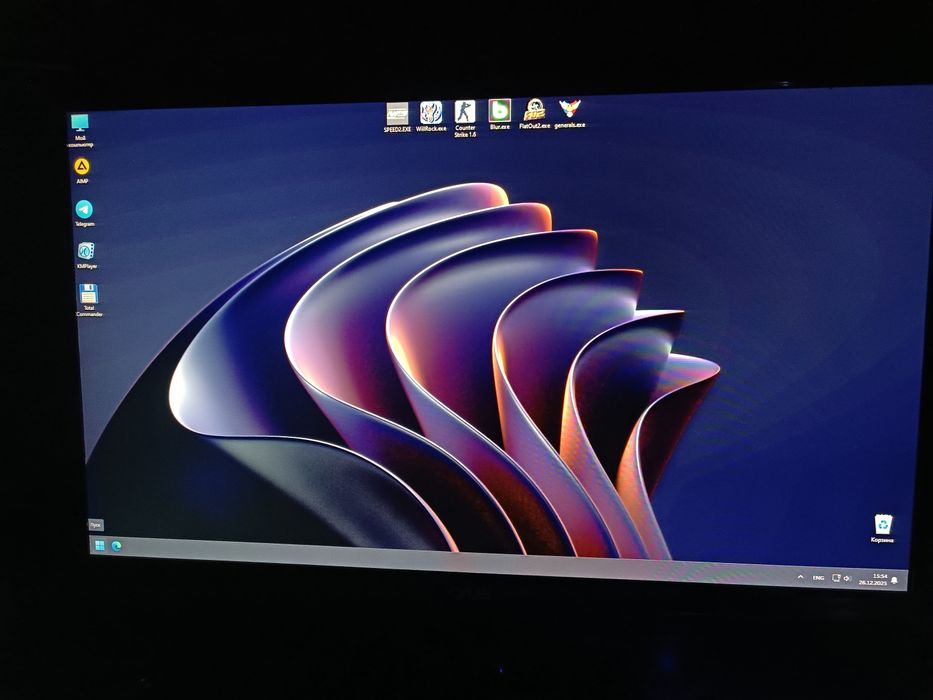Expand the hidden tray icons chevron
933x700 pixels.
tap(800, 577)
